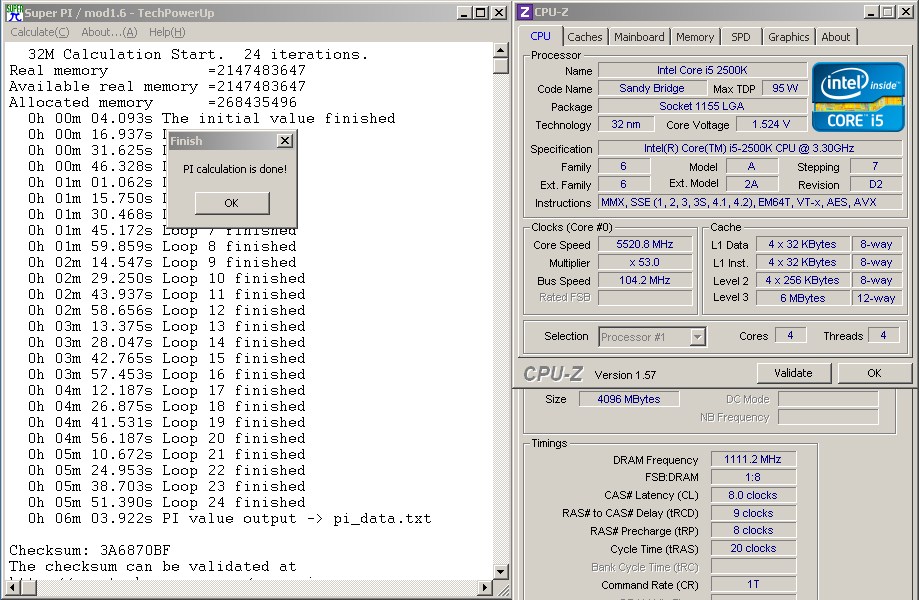919x600 pixels.
Task: Click Super PI vertical scrollbar down arrow
Action: pos(501,571)
